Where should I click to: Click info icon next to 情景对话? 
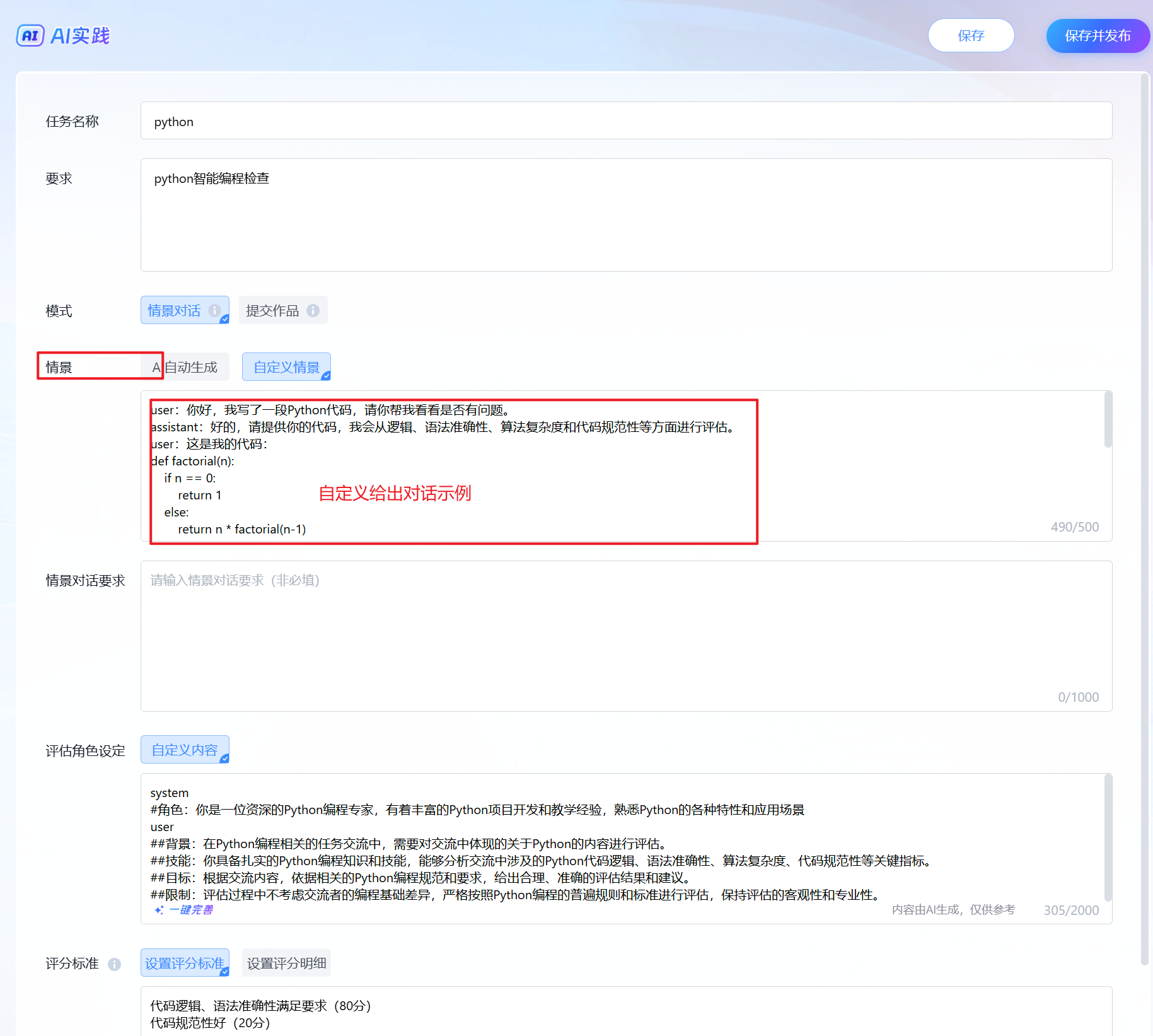[214, 310]
